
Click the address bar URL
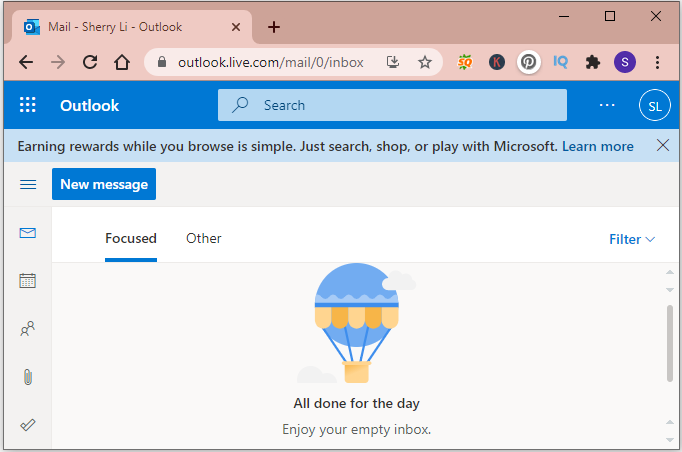[271, 62]
